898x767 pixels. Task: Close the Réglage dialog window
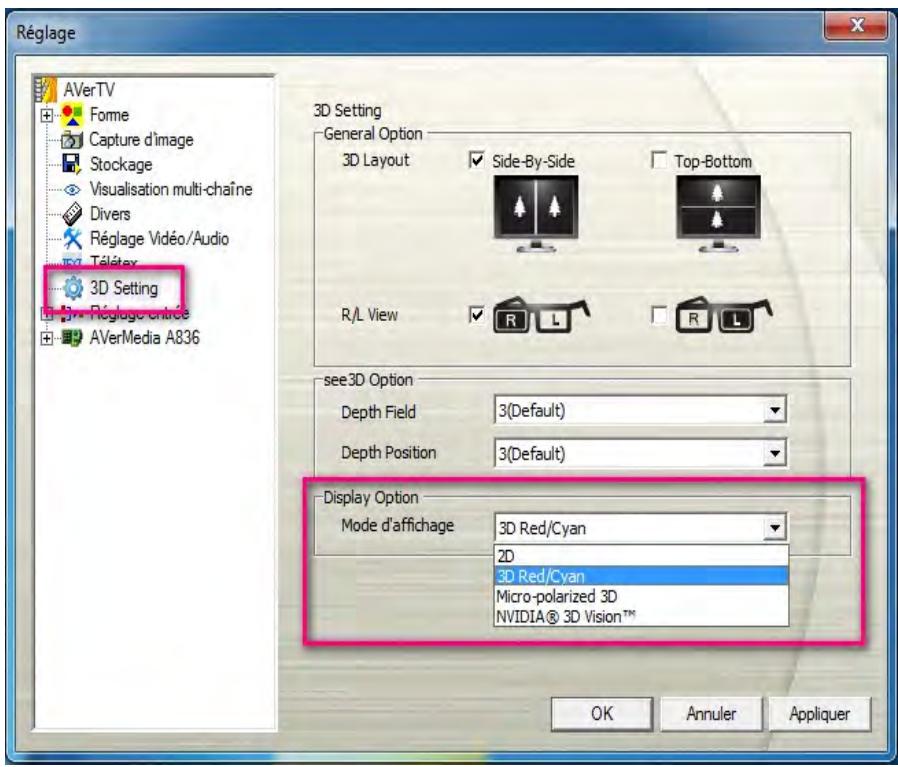pyautogui.click(x=856, y=26)
